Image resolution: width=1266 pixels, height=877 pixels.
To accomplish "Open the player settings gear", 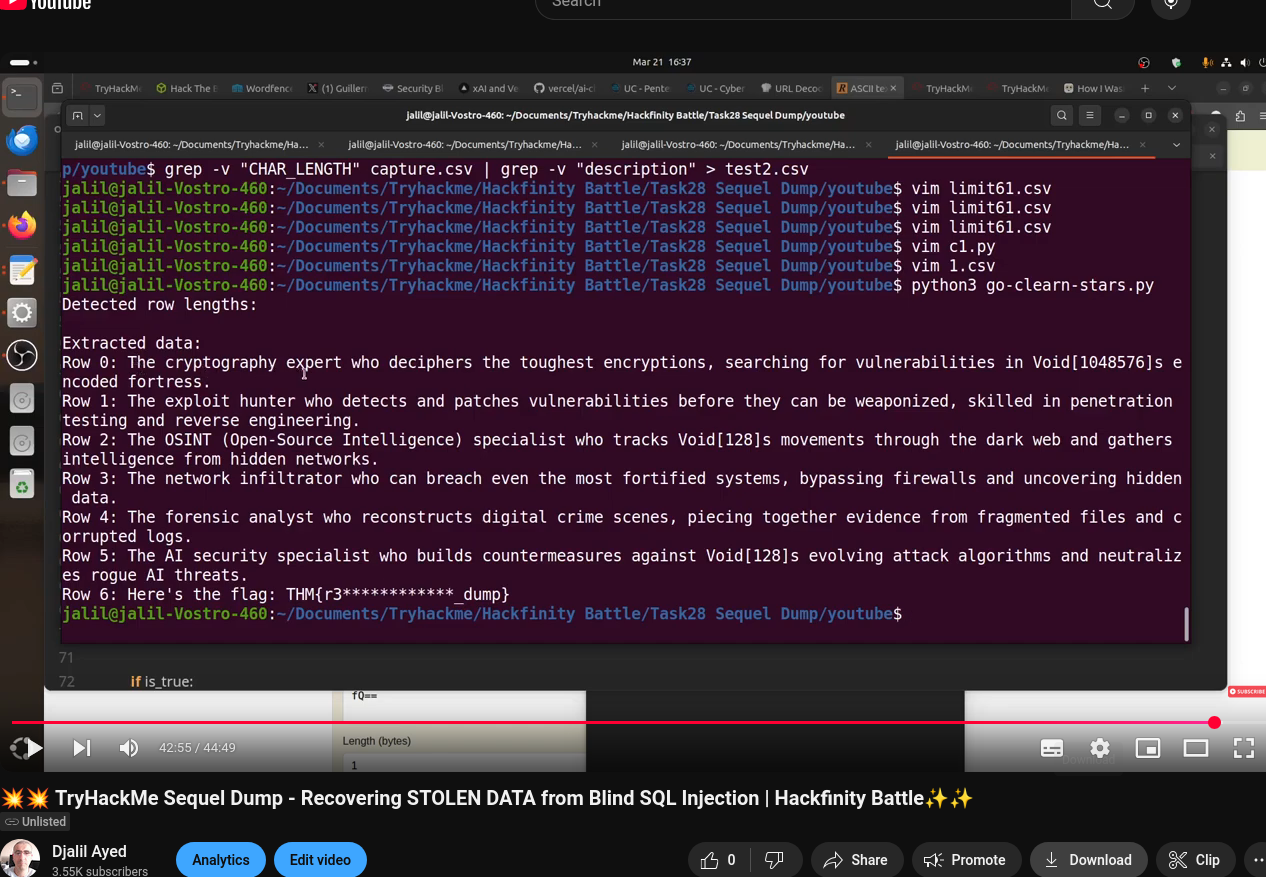I will coord(1100,748).
